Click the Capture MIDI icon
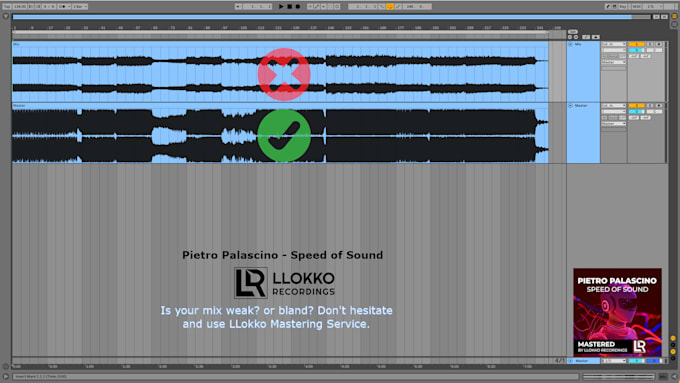Screen dimensions: 680x383 coord(330,7)
